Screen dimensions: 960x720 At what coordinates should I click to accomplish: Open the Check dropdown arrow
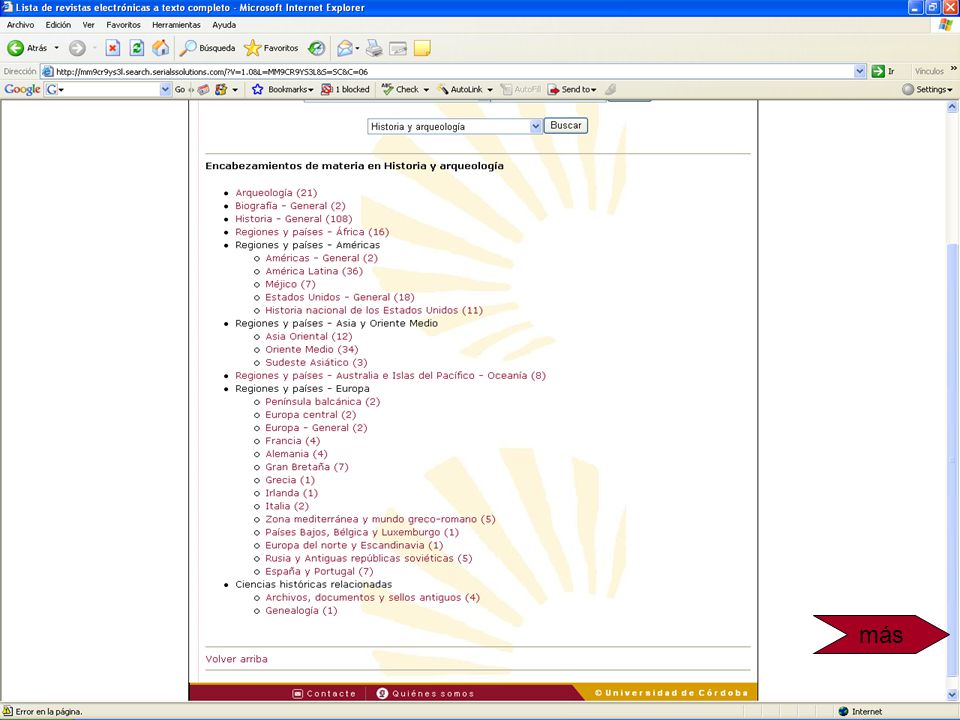coord(426,89)
